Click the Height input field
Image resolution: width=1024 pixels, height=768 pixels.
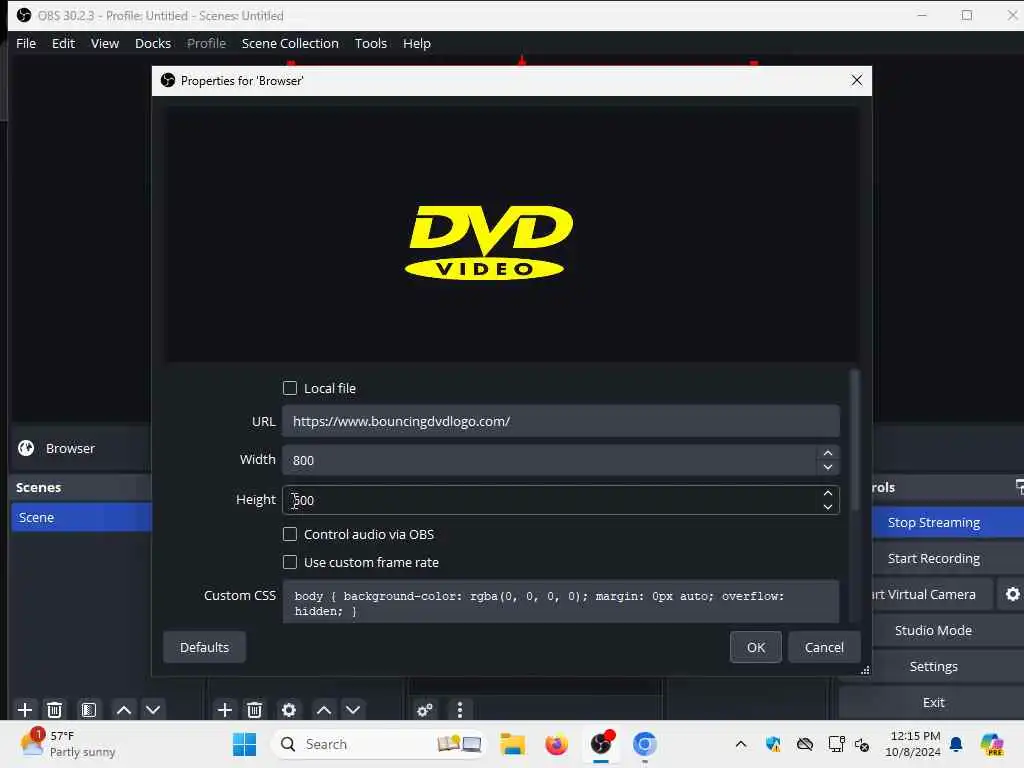point(549,500)
